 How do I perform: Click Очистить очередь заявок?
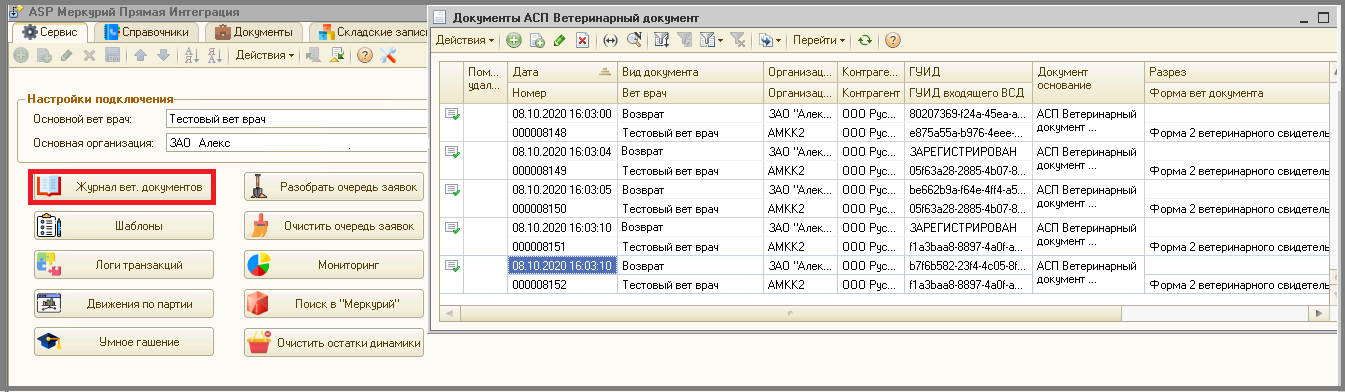coord(334,226)
